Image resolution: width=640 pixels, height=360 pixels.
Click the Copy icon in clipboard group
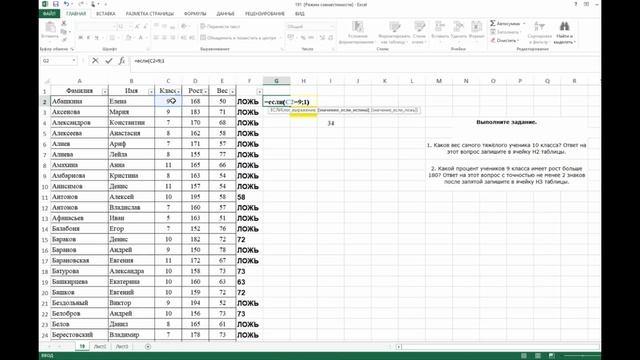[x=64, y=31]
